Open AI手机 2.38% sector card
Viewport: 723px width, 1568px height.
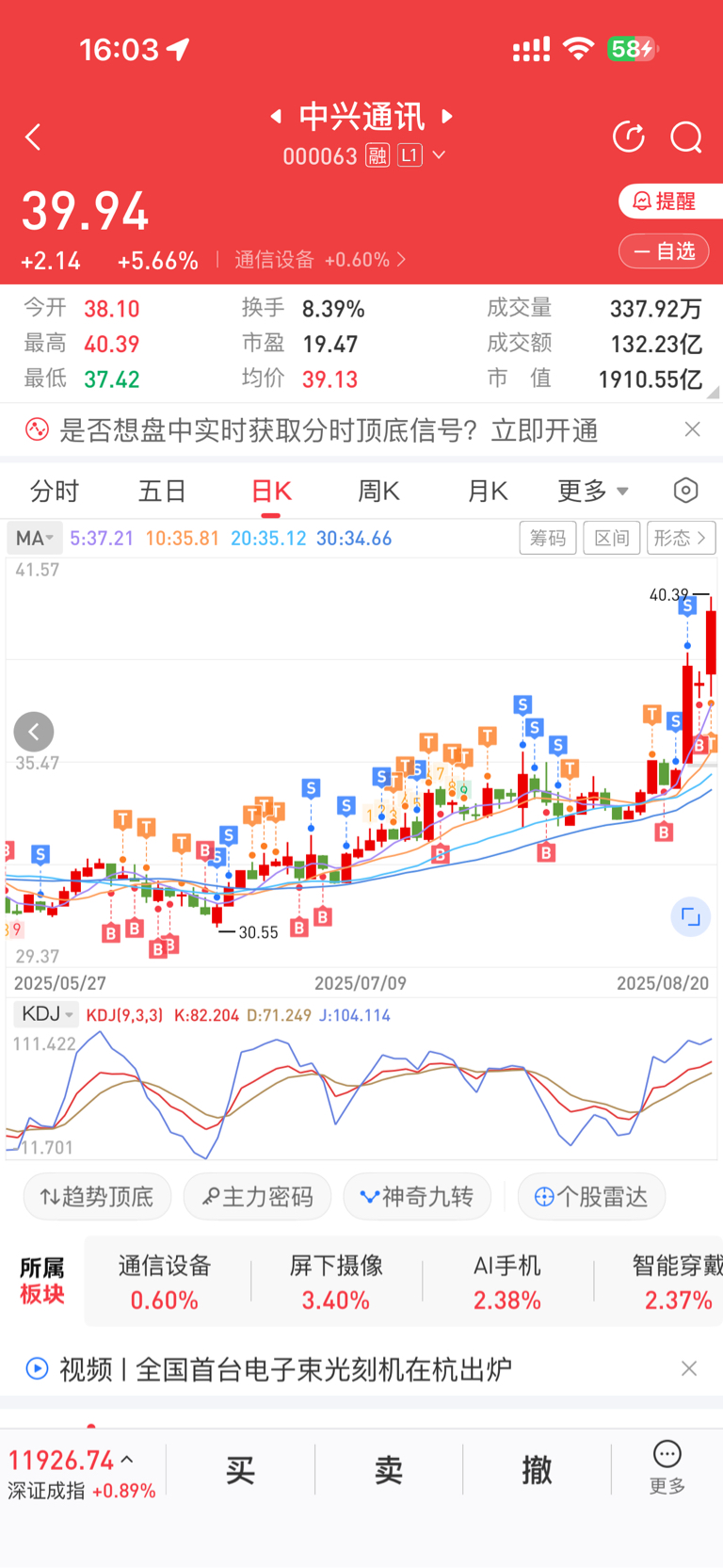(507, 1282)
